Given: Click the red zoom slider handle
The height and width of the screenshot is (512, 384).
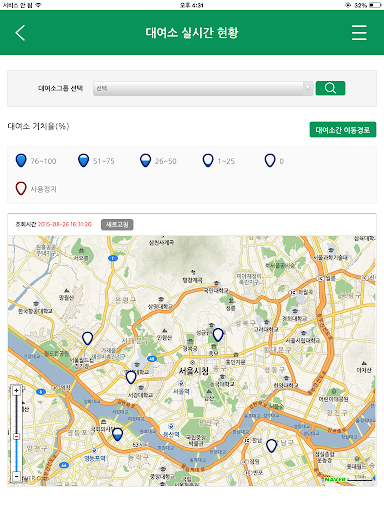Looking at the screenshot, I should pyautogui.click(x=16, y=436).
